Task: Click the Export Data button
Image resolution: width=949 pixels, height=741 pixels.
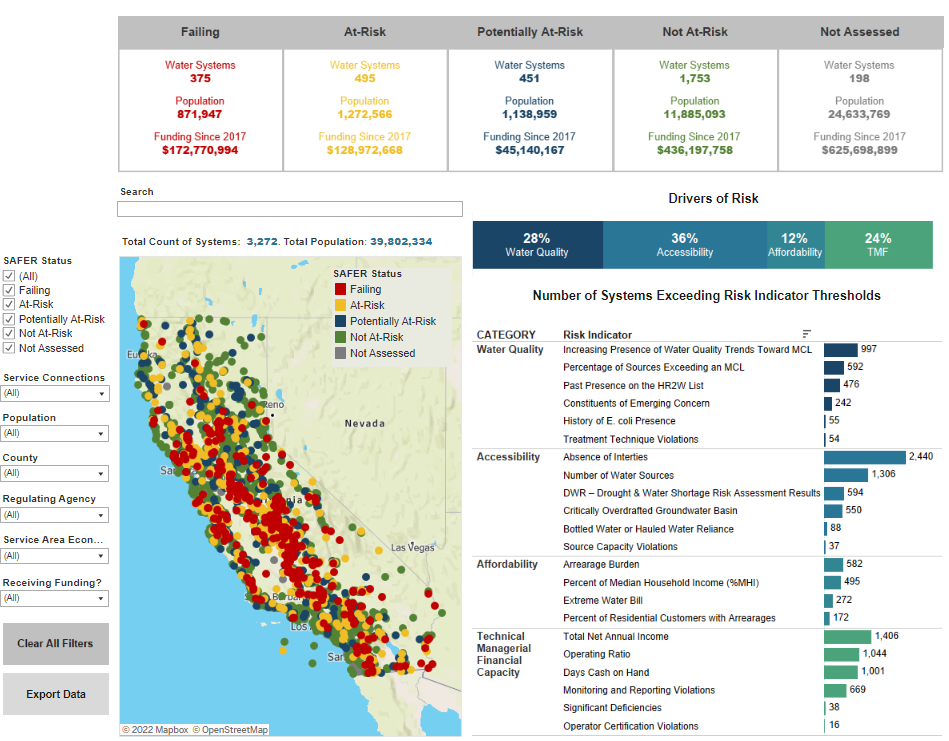Action: pos(56,694)
